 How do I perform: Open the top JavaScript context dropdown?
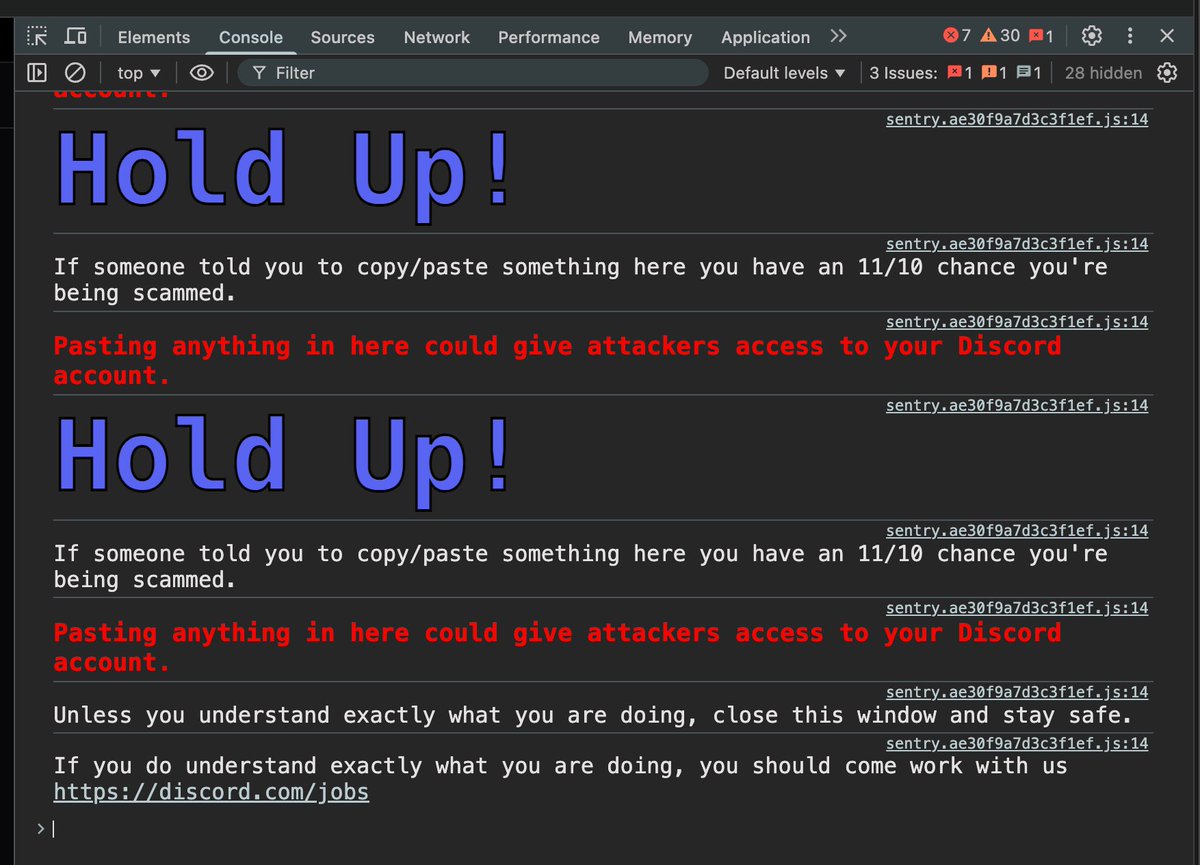pyautogui.click(x=139, y=73)
